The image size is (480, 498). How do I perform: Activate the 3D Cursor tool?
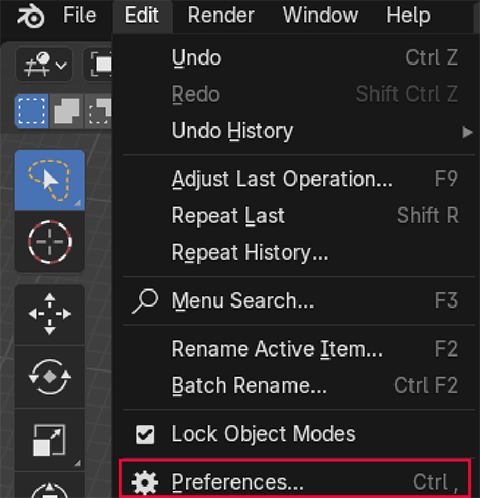tap(50, 242)
